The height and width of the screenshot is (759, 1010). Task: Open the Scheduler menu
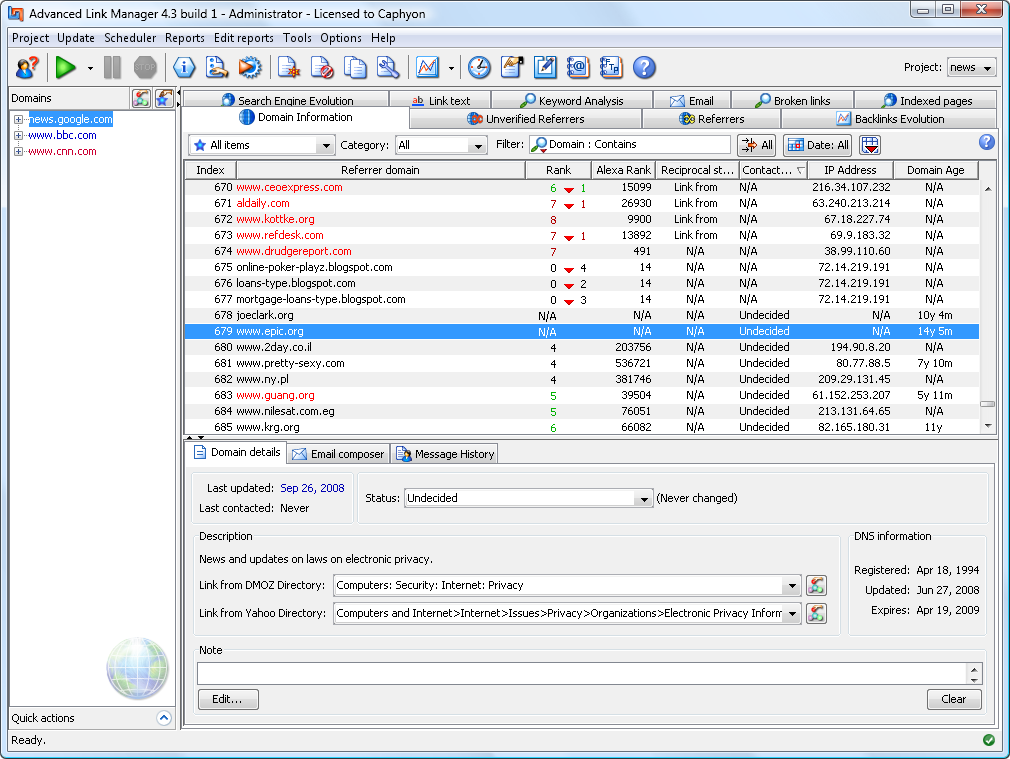130,38
